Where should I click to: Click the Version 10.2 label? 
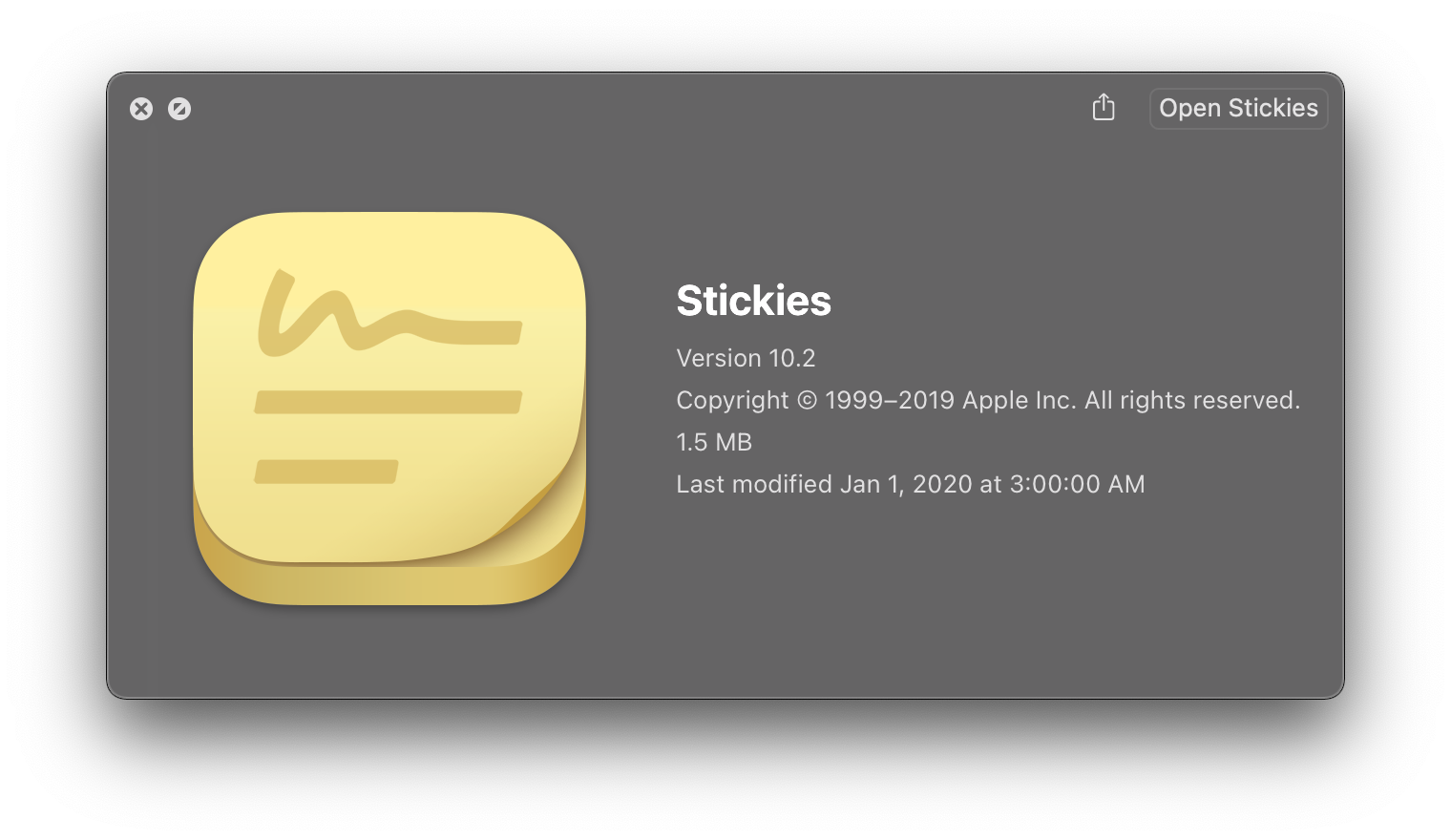click(746, 358)
